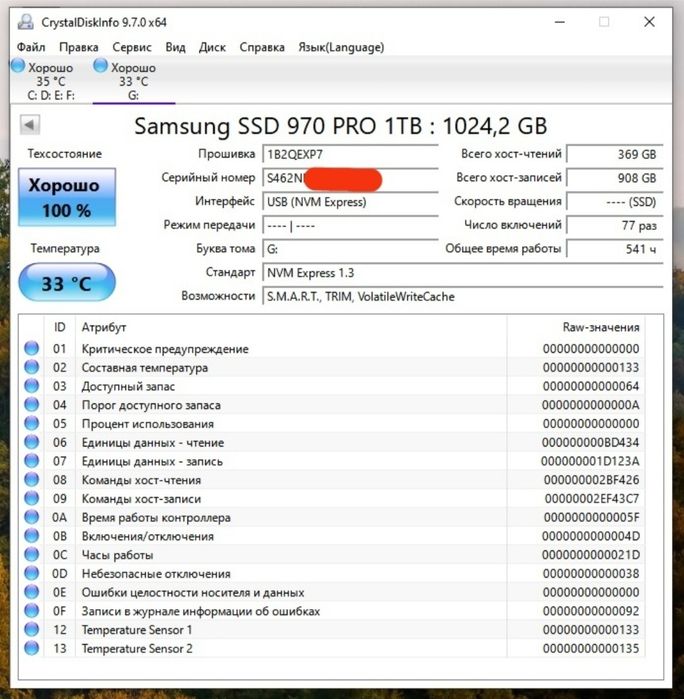Click the Всего хост-записей value 908 GB
Image resolution: width=684 pixels, height=699 pixels.
(615, 178)
